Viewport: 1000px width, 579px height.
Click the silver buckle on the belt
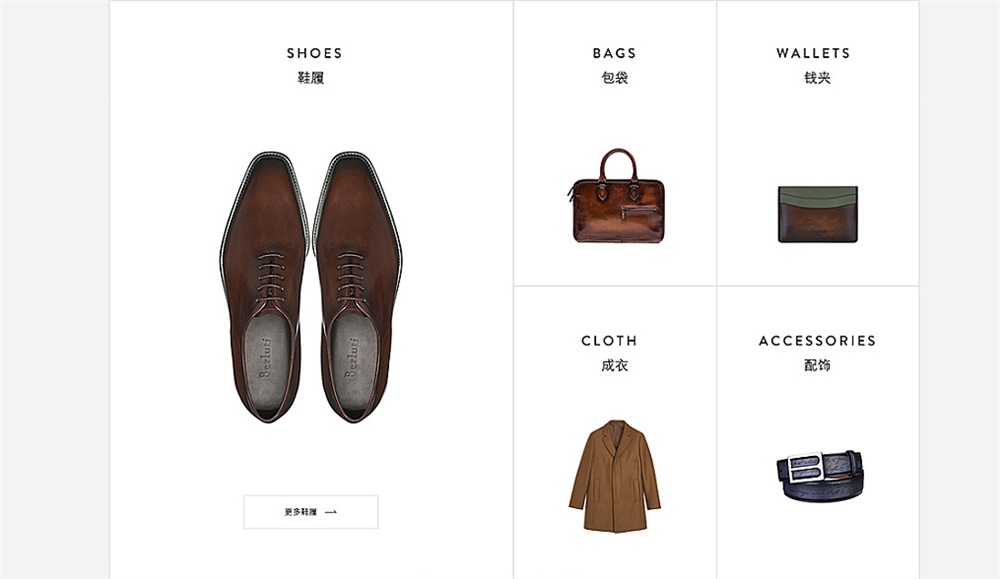coord(801,466)
